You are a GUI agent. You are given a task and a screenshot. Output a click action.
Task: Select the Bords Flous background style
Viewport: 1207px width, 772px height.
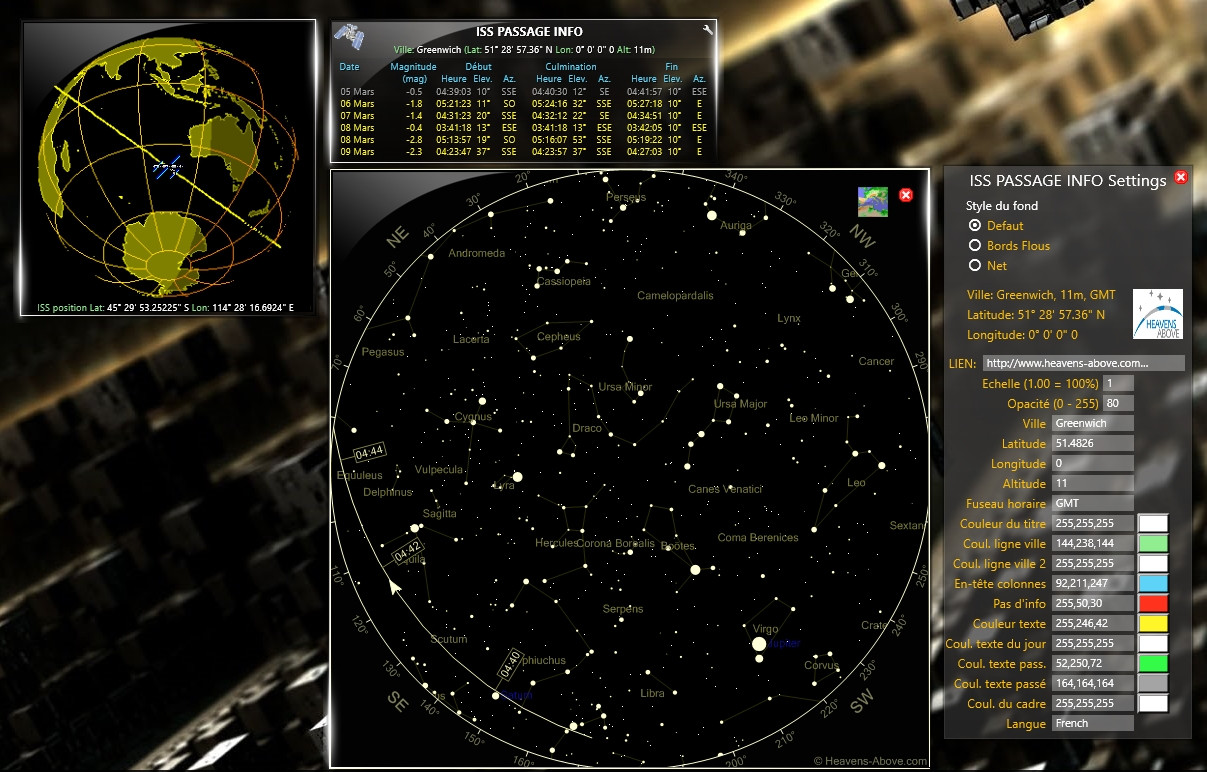click(975, 246)
